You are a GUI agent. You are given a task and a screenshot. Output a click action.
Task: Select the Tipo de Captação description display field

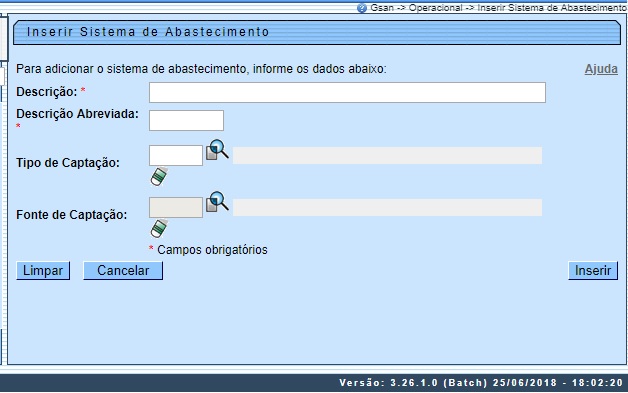[x=387, y=155]
